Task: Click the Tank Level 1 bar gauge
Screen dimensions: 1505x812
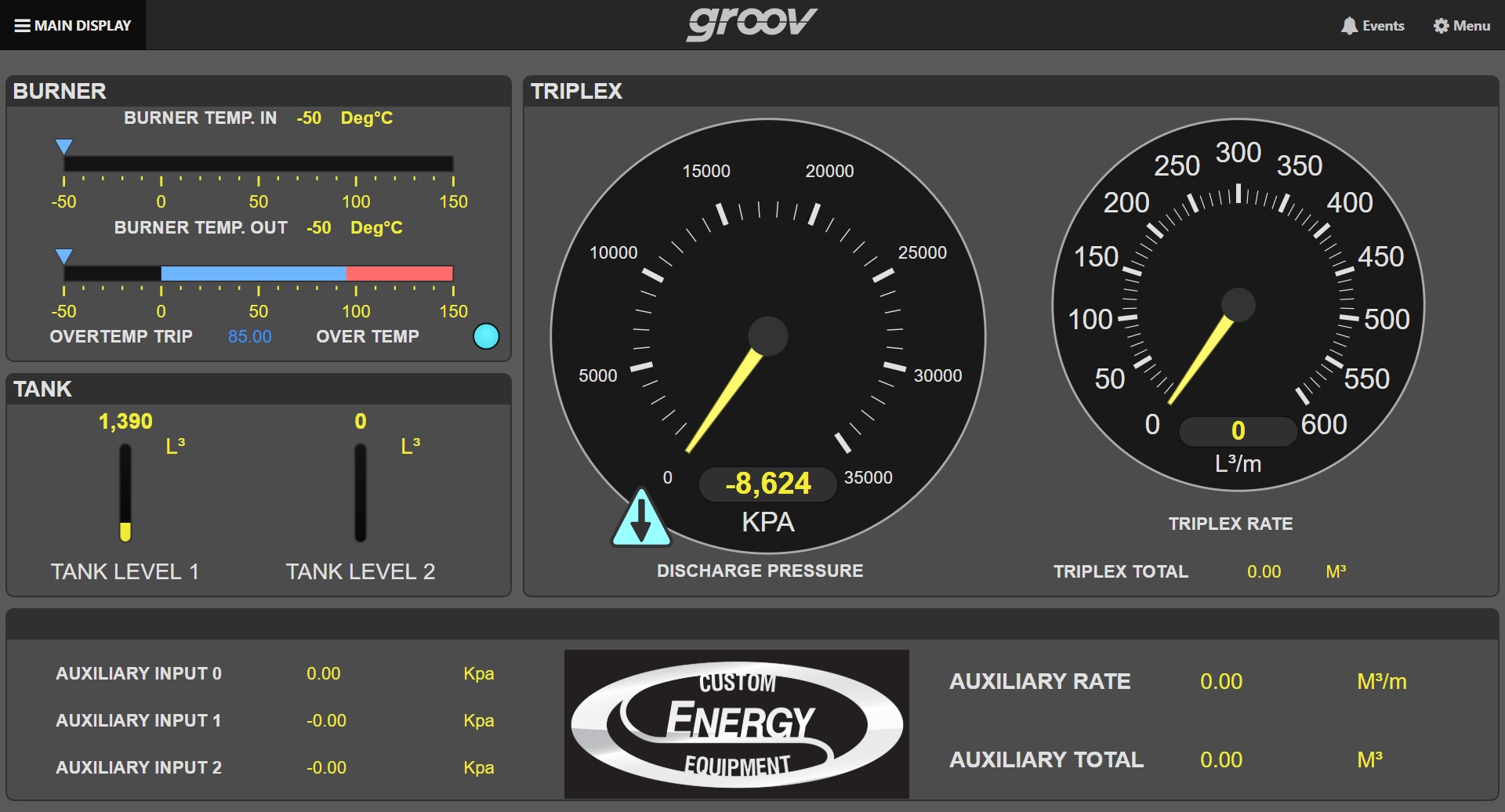Action: point(125,493)
